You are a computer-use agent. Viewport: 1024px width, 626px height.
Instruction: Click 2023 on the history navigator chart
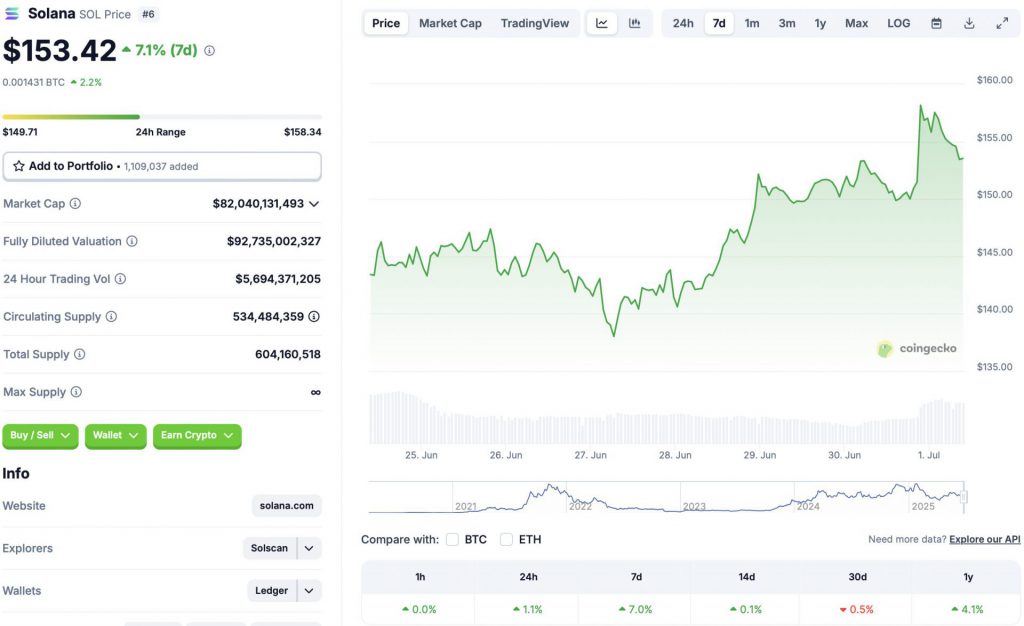click(x=694, y=507)
